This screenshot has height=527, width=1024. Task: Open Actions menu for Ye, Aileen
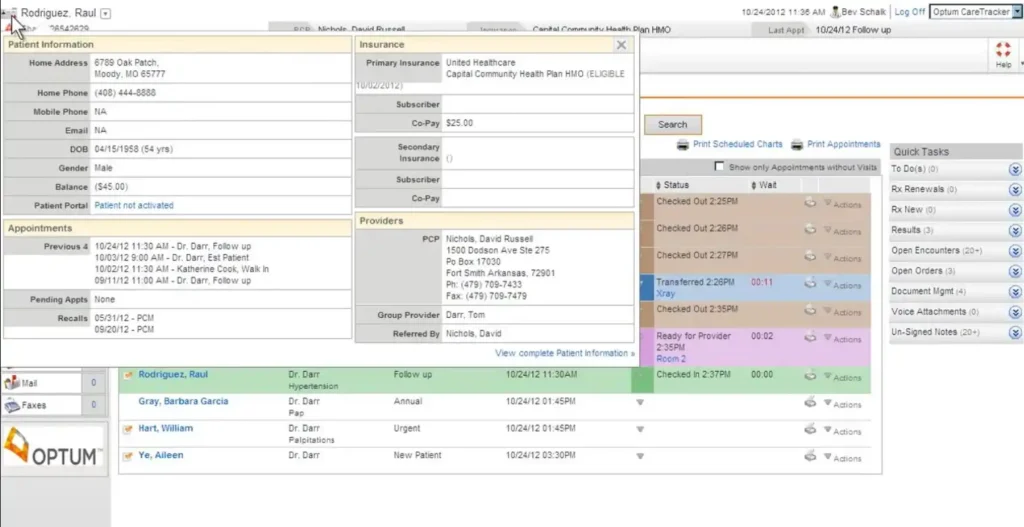pos(842,458)
